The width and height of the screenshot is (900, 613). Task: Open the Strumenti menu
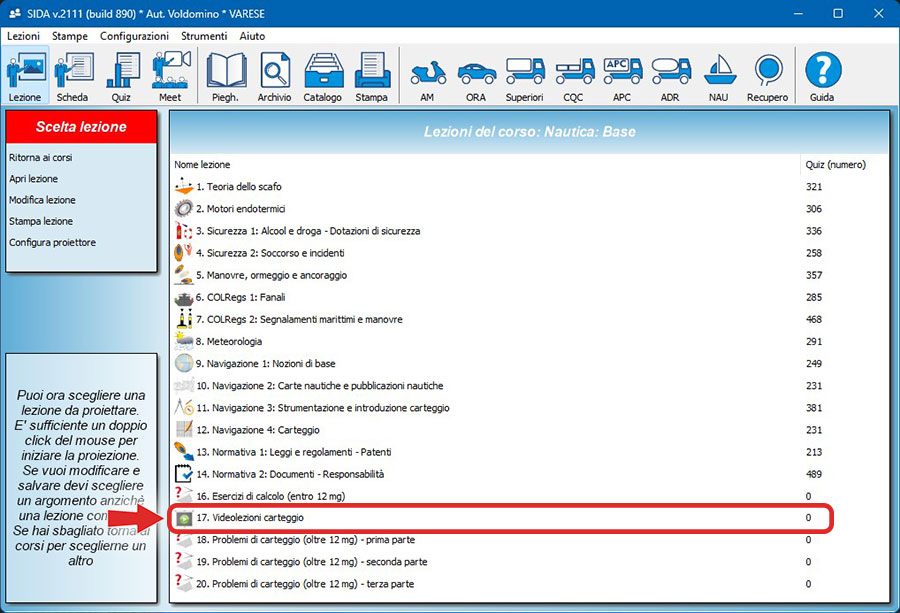(204, 36)
